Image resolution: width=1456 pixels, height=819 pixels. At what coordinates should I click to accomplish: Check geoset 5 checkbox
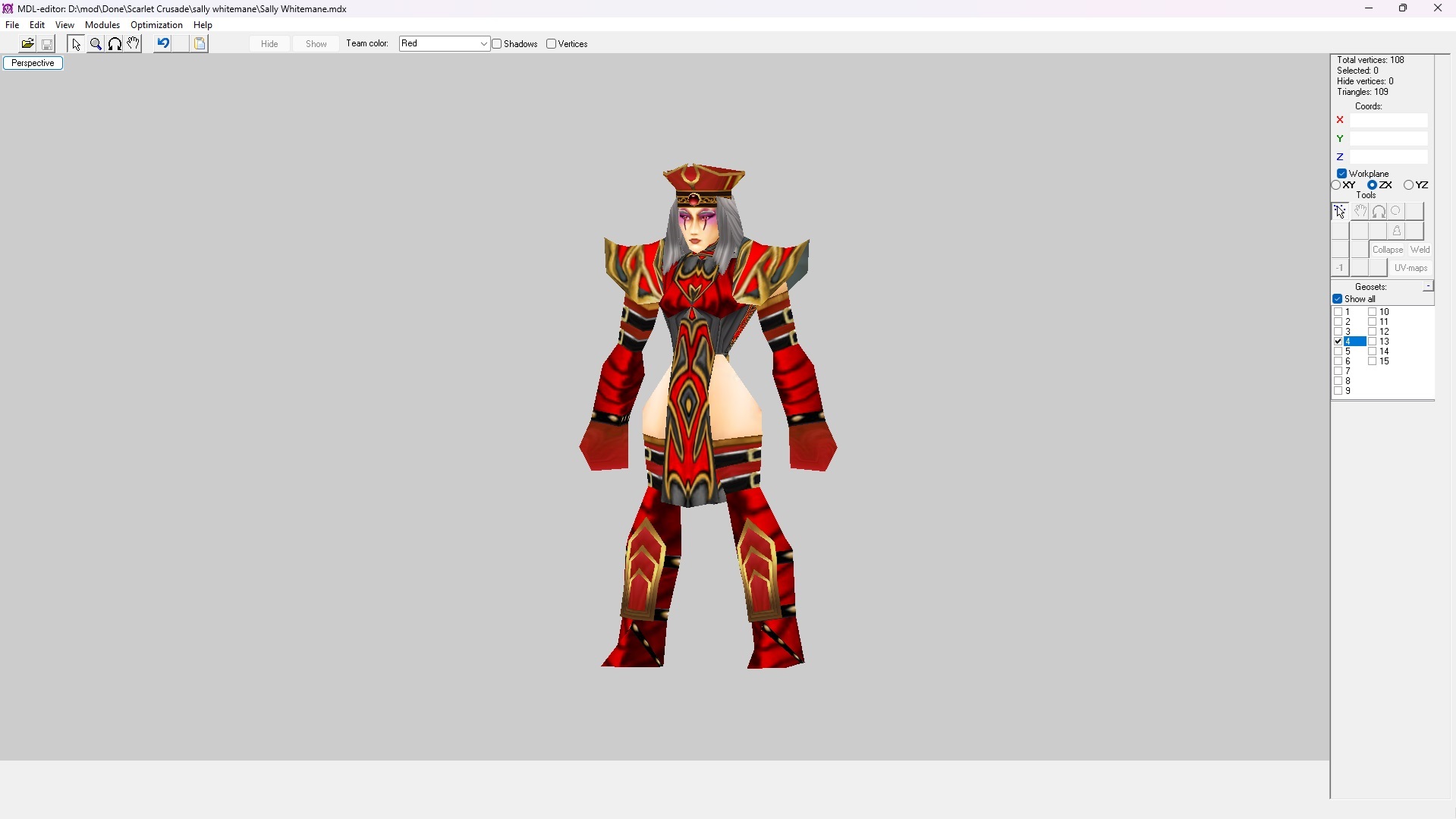[x=1339, y=352]
